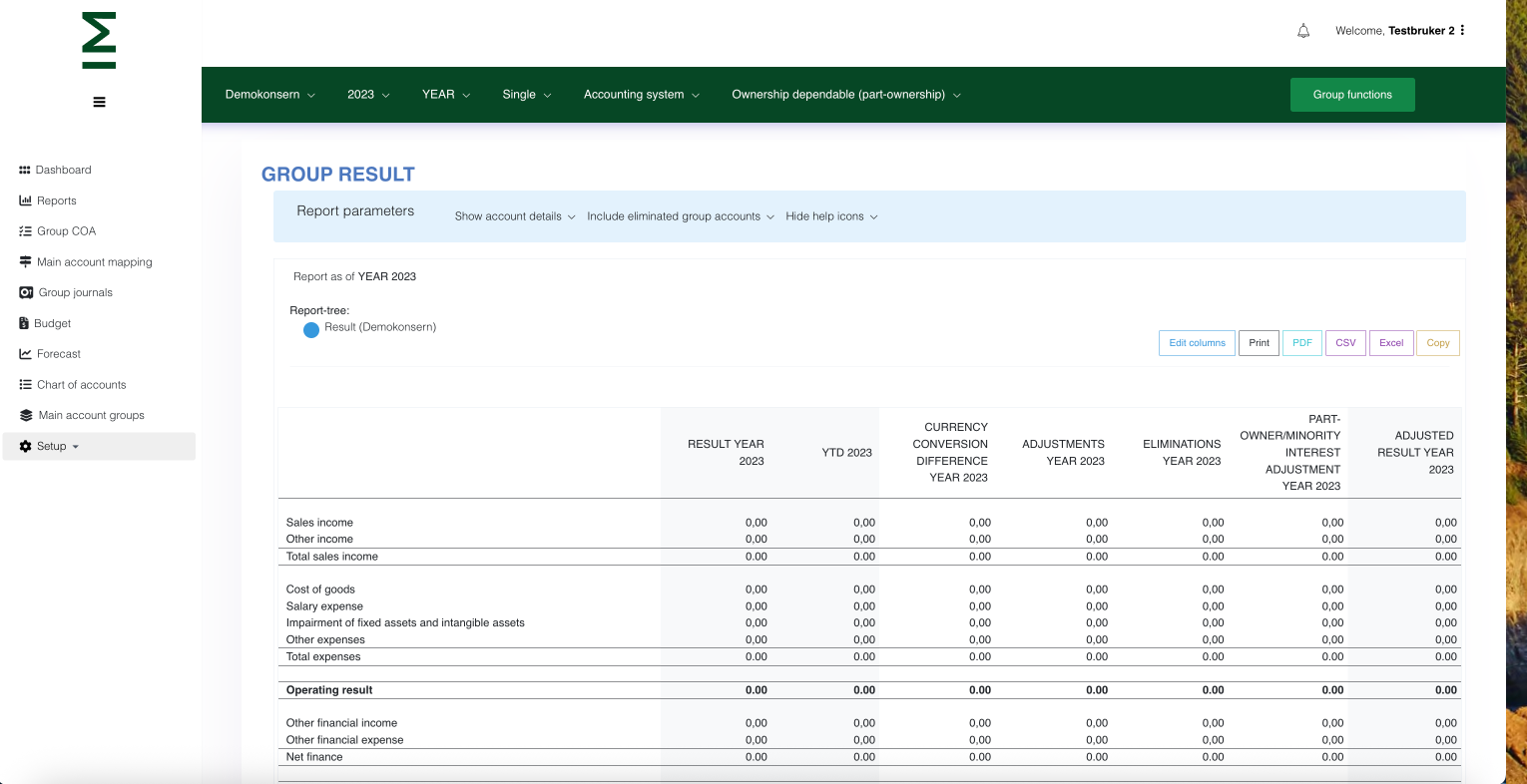Click the notification bell icon
This screenshot has width=1527, height=784.
1303,31
